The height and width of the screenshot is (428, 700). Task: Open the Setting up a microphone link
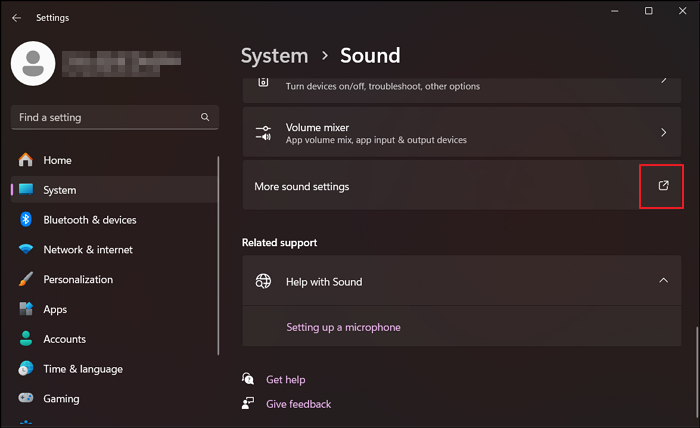coord(343,327)
